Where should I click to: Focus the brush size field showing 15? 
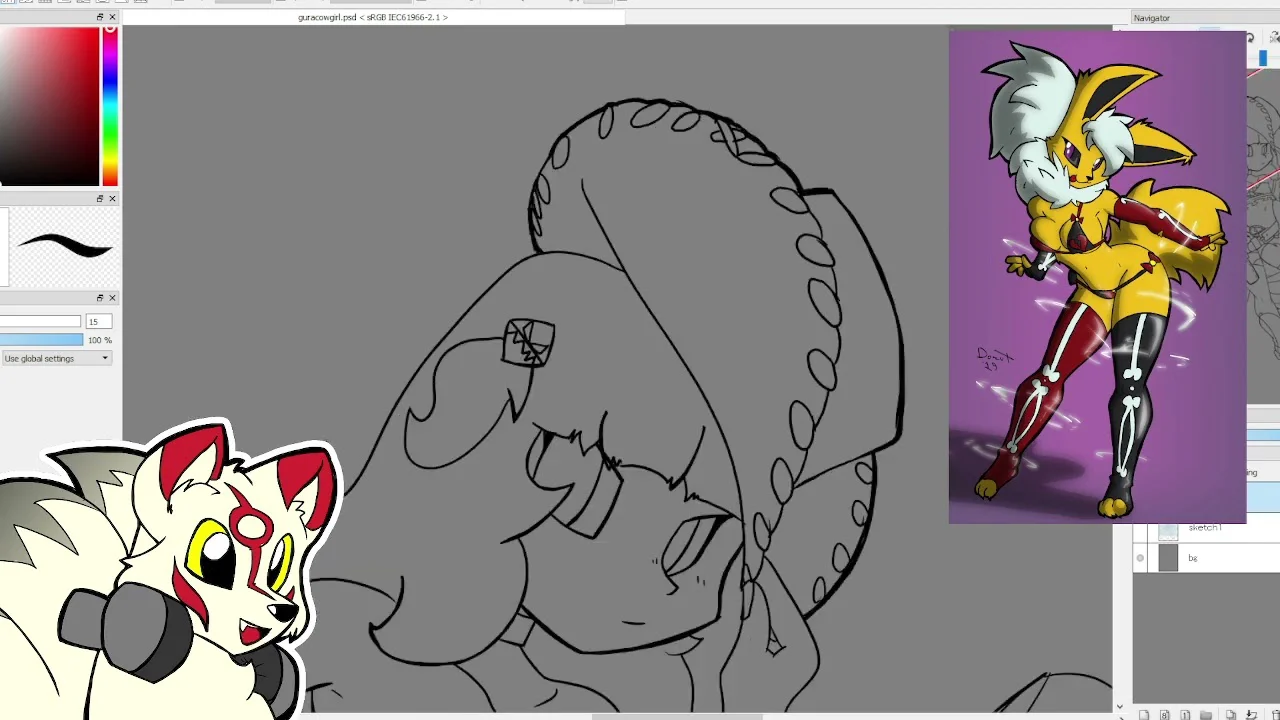pos(98,321)
